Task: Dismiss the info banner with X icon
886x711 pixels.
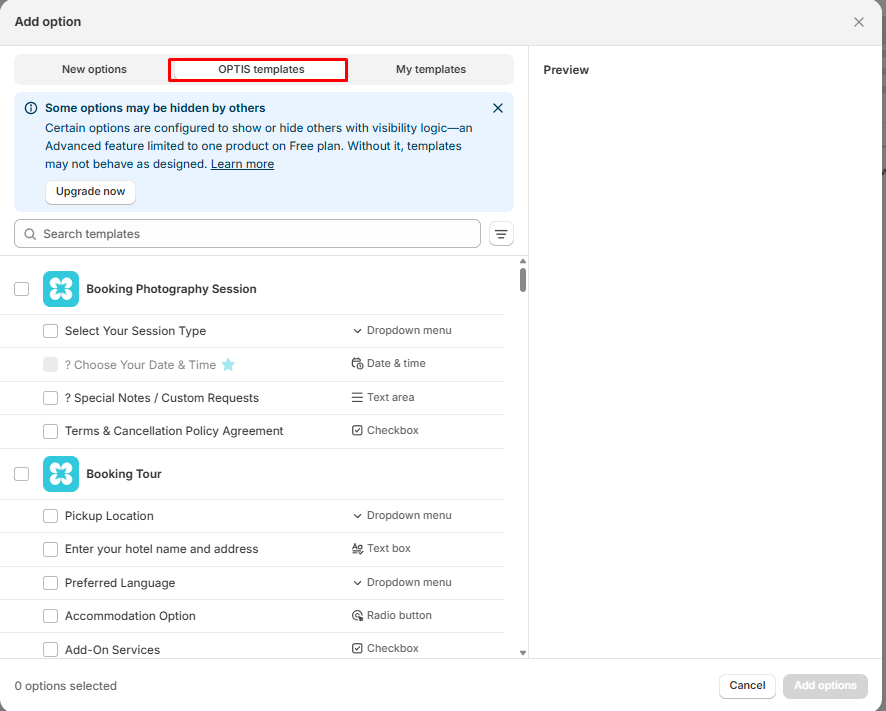Action: [498, 108]
